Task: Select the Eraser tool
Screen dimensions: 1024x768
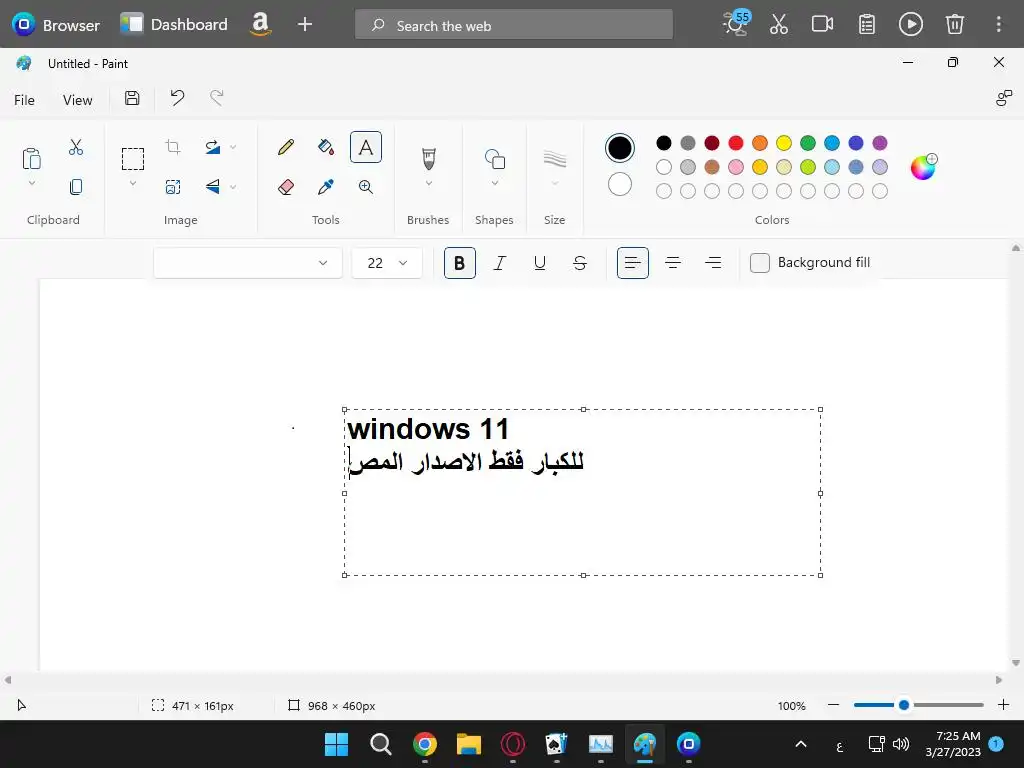Action: (x=285, y=187)
